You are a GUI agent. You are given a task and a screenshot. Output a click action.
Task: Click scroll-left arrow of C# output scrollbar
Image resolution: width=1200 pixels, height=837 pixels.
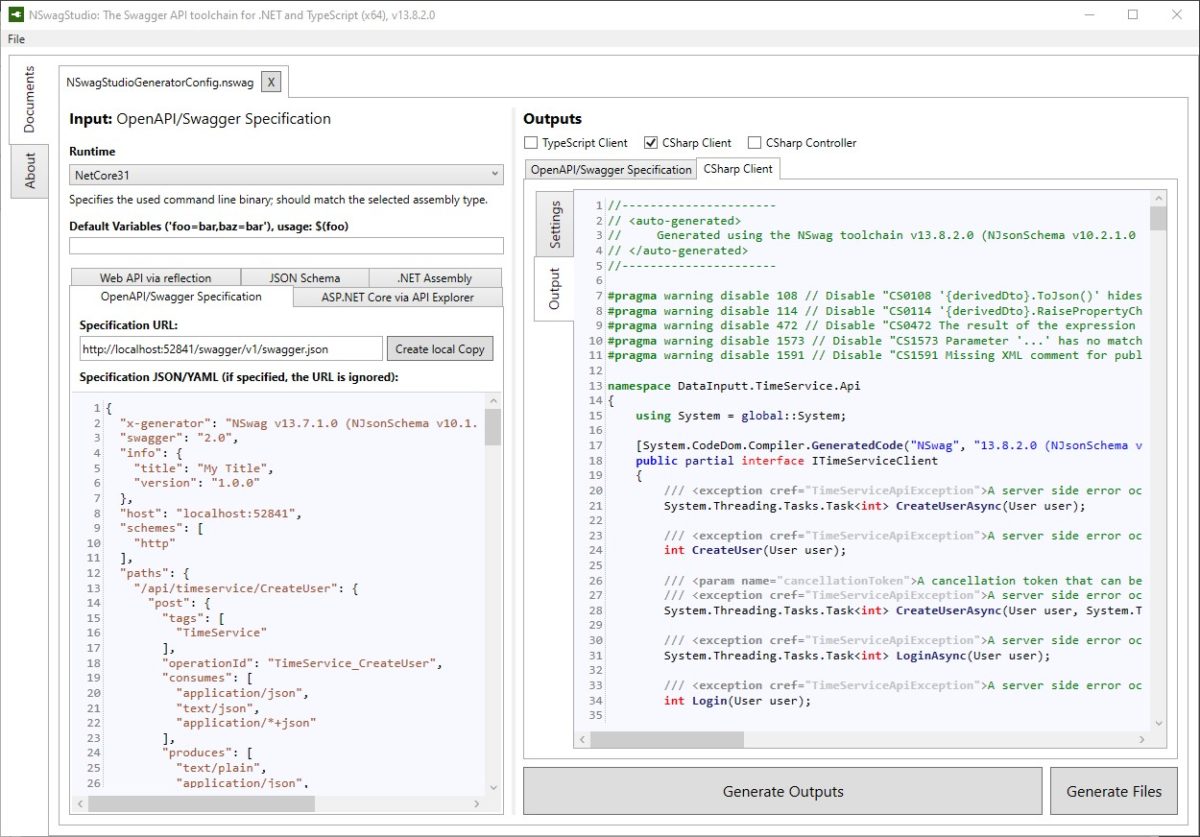pyautogui.click(x=584, y=740)
